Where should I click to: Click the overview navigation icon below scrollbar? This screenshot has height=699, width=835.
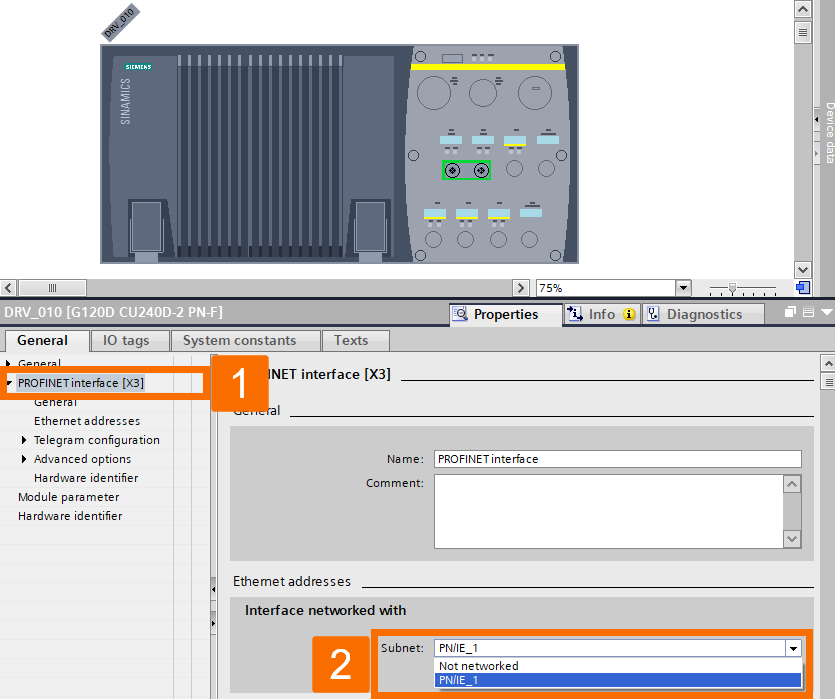click(803, 288)
